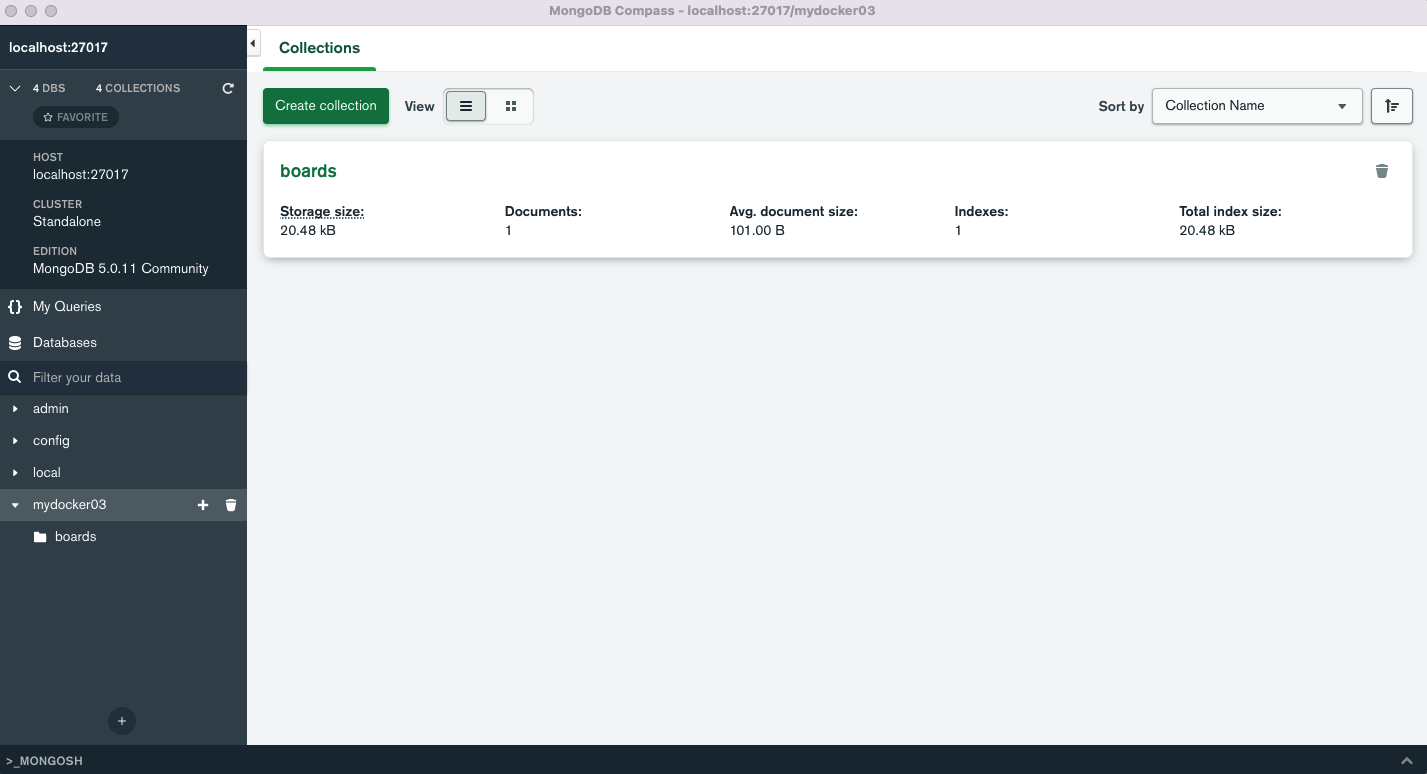Select the mydocker03 database name
This screenshot has height=774, width=1427.
pos(69,505)
